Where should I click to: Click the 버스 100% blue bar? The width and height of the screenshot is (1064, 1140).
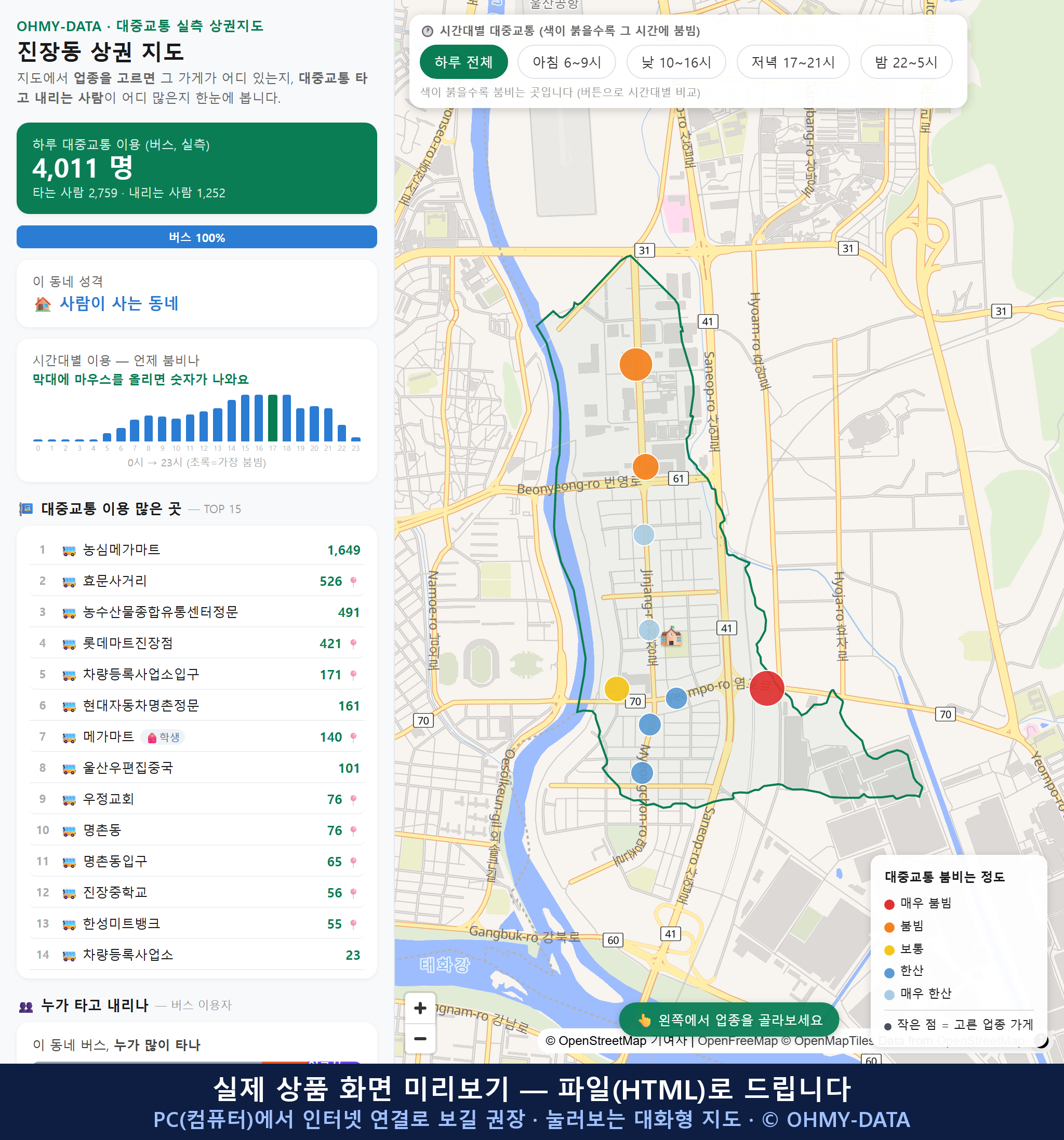click(197, 237)
